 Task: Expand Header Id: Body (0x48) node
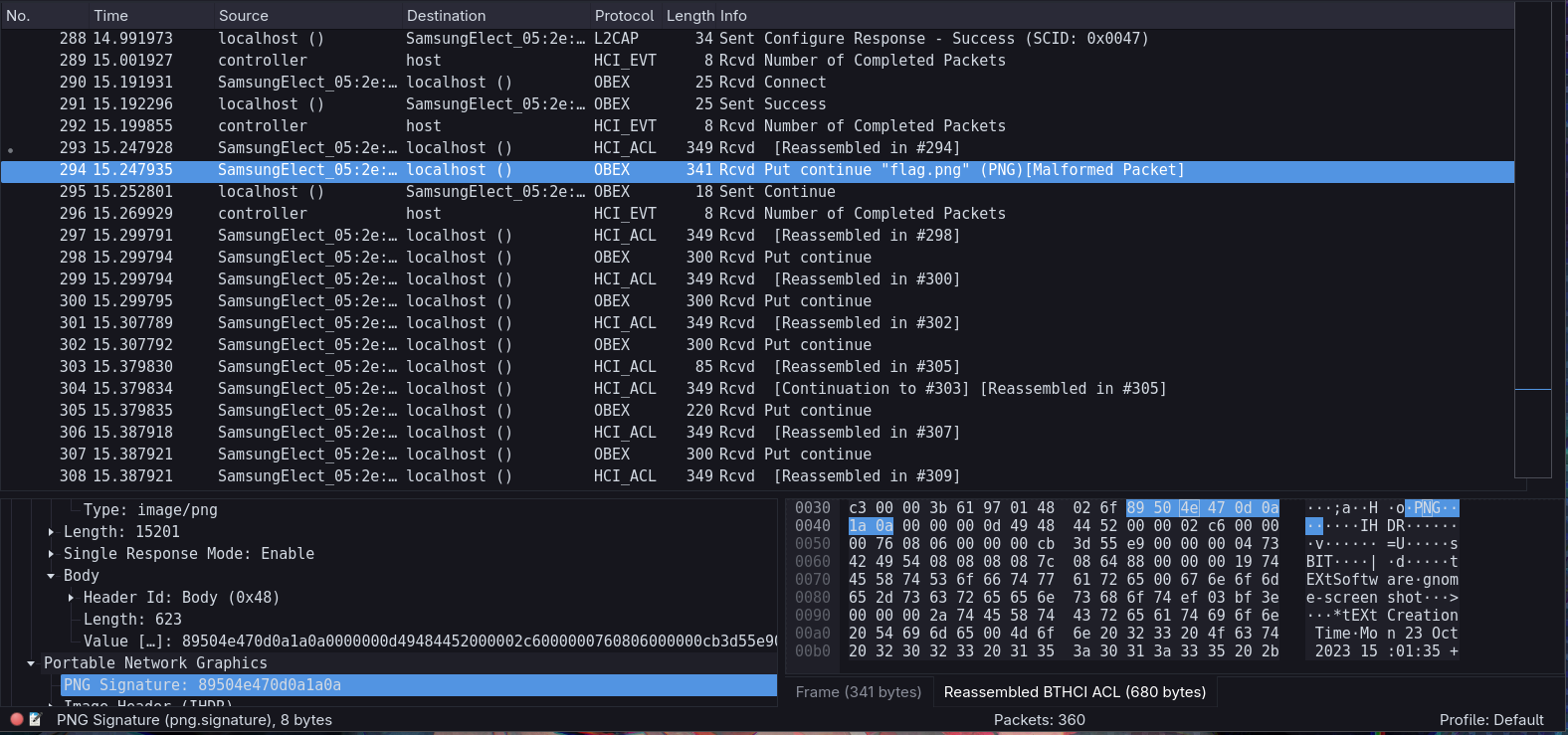[71, 598]
